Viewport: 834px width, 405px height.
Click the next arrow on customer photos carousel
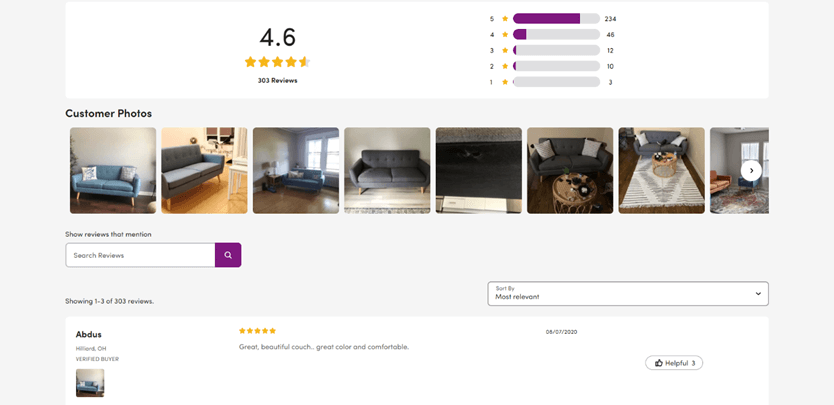(751, 170)
